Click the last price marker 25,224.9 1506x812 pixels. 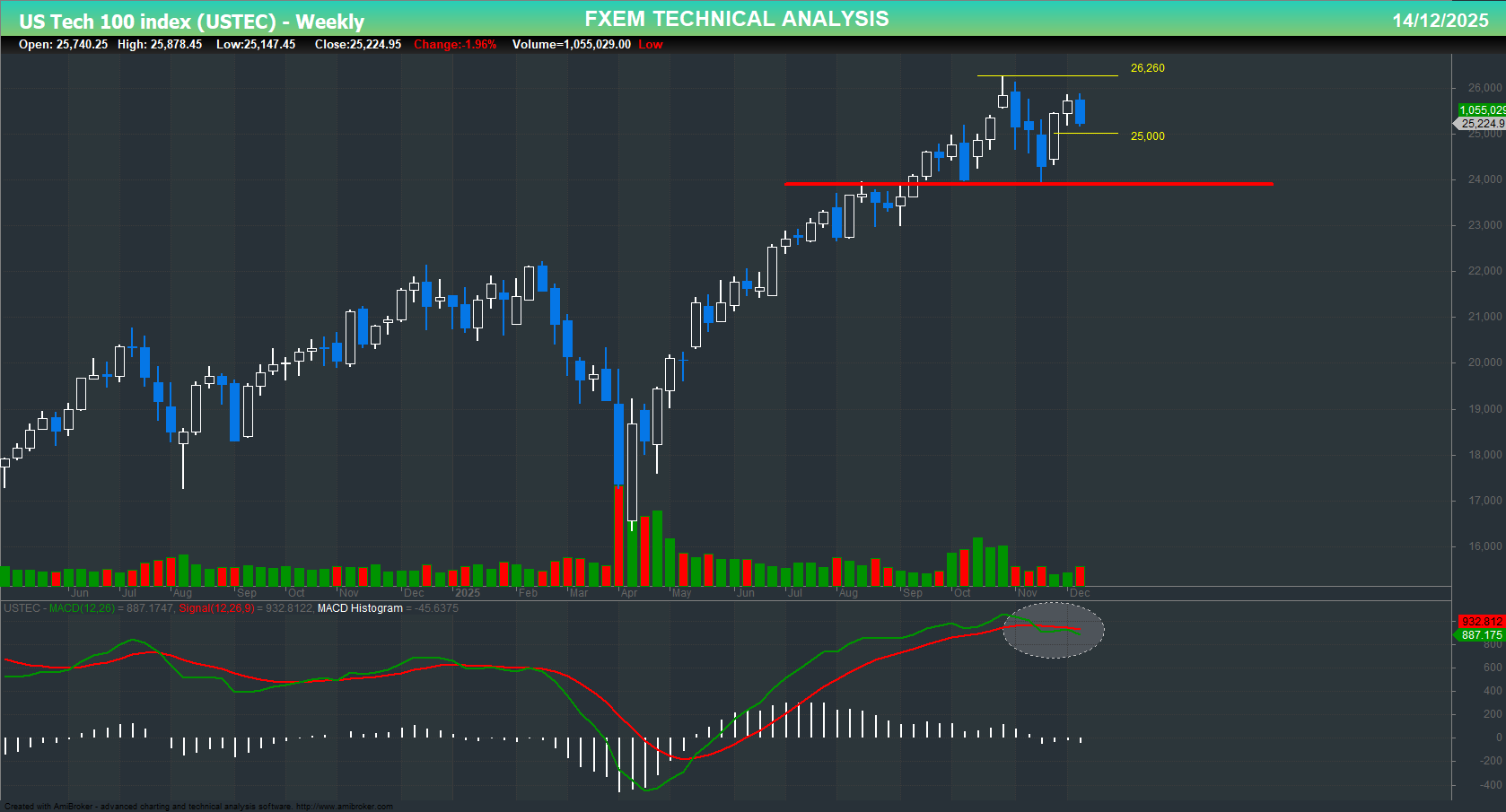1479,125
